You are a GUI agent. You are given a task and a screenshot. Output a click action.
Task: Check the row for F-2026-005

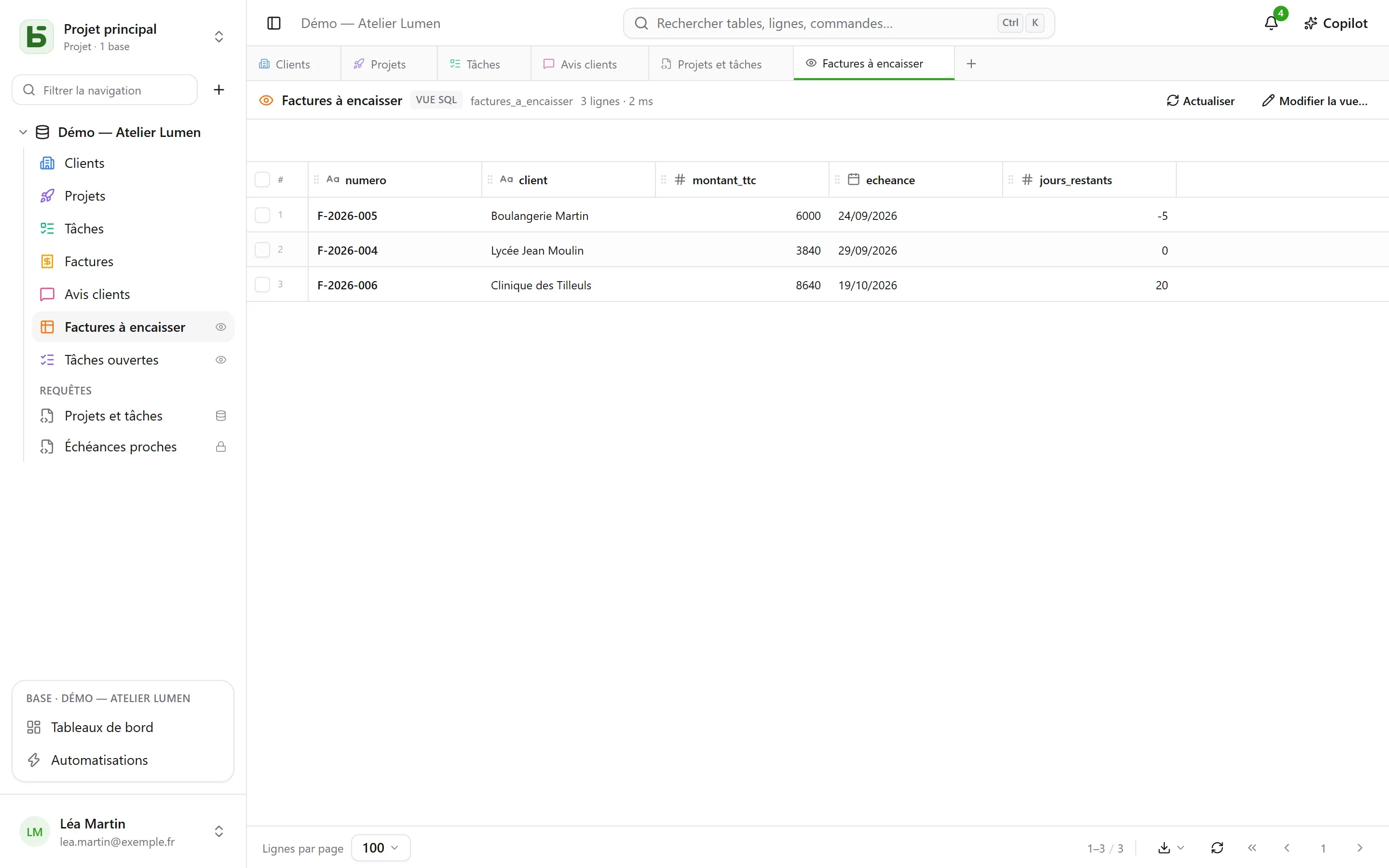[x=262, y=215]
